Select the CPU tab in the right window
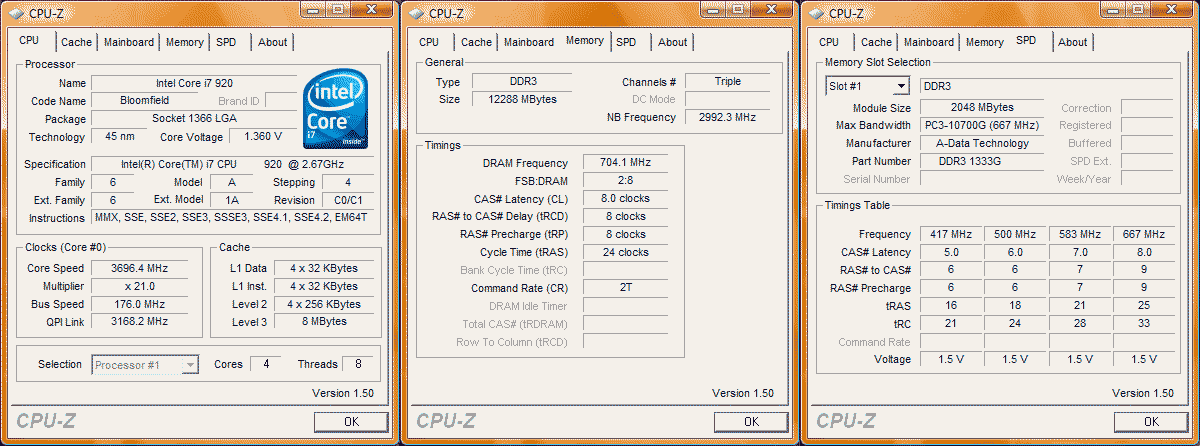This screenshot has height=446, width=1200. pyautogui.click(x=829, y=42)
